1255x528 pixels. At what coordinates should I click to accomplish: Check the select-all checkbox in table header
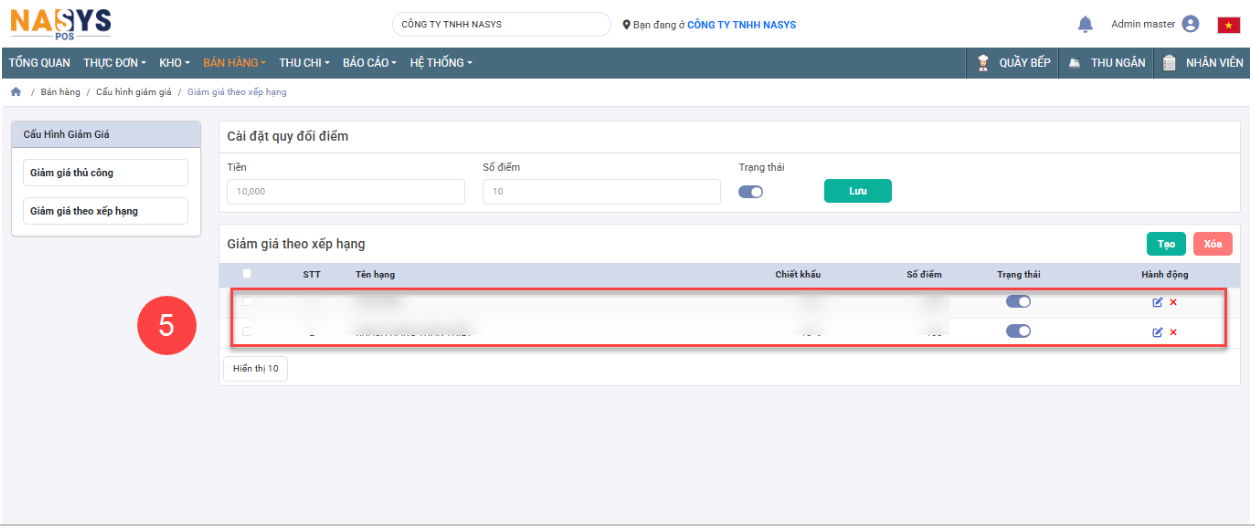(x=247, y=273)
